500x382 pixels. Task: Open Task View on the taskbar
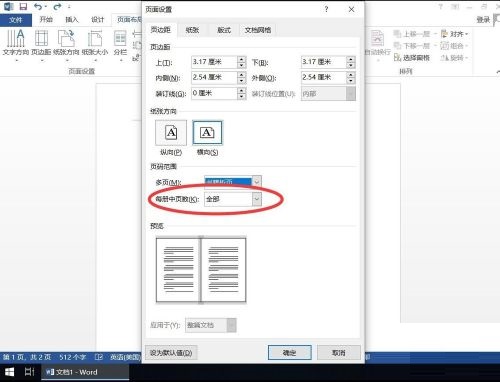[x=30, y=372]
